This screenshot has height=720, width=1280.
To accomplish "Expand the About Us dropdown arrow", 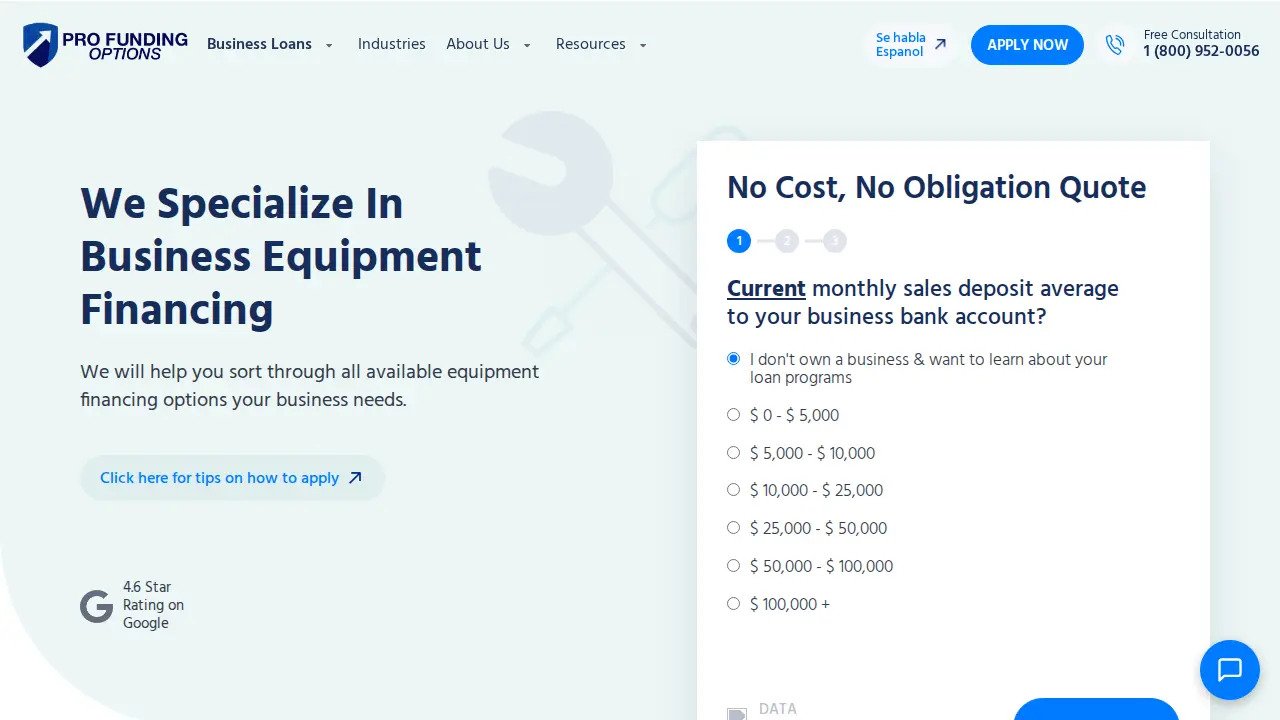I will [527, 46].
